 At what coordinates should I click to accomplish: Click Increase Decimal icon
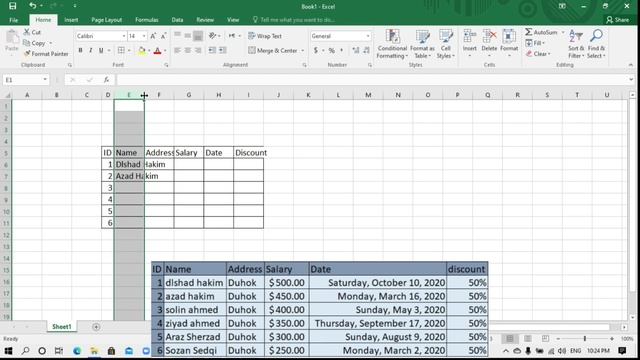(356, 50)
